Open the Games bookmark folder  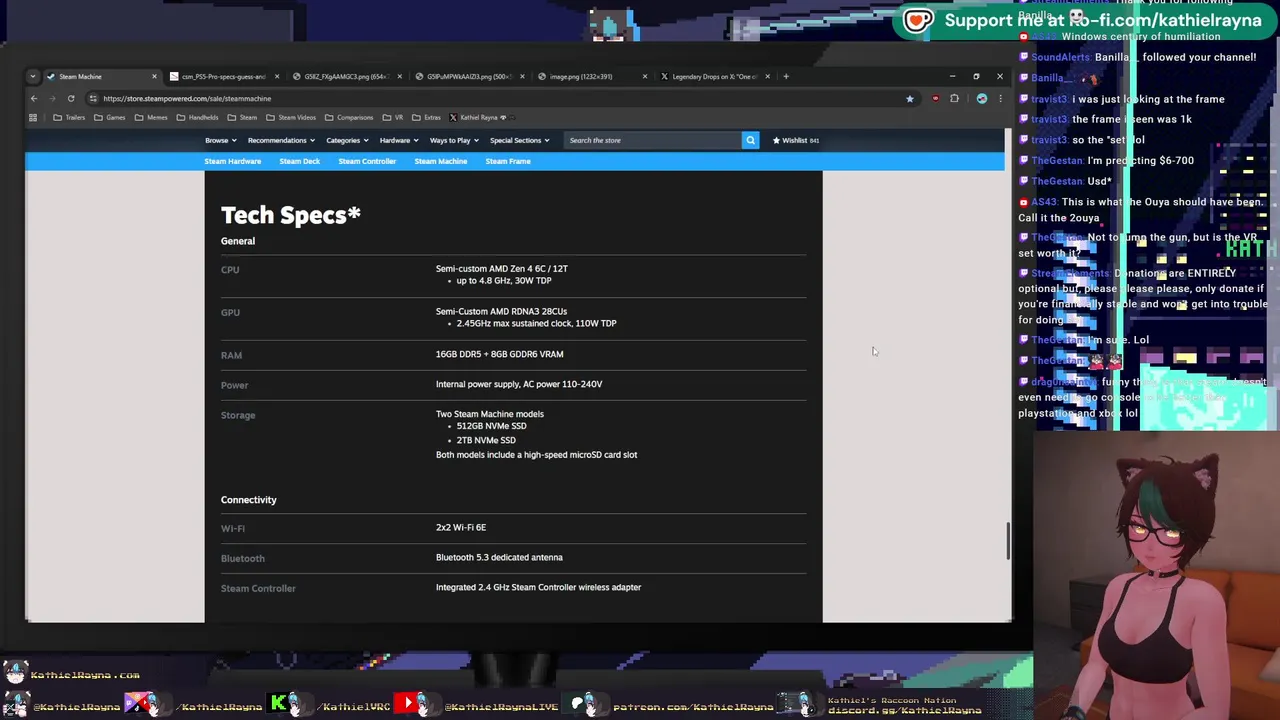click(110, 117)
